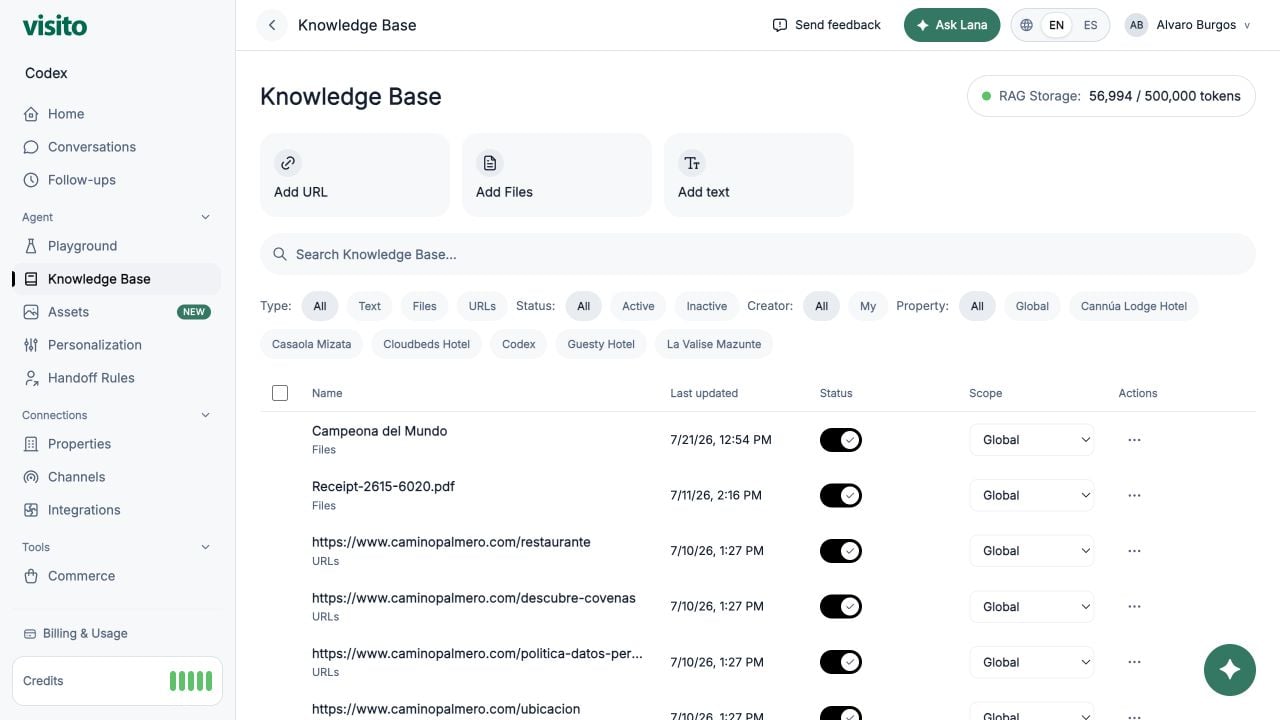This screenshot has width=1280, height=720.
Task: Click the Send feedback speech icon
Action: (780, 25)
